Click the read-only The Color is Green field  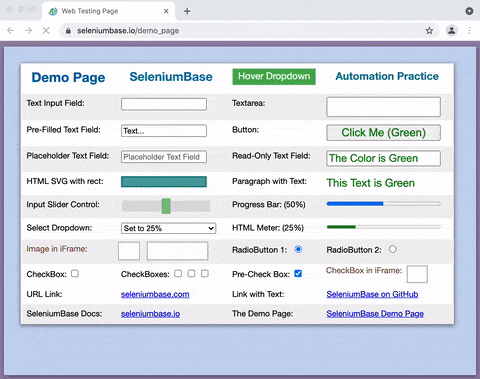pyautogui.click(x=383, y=158)
